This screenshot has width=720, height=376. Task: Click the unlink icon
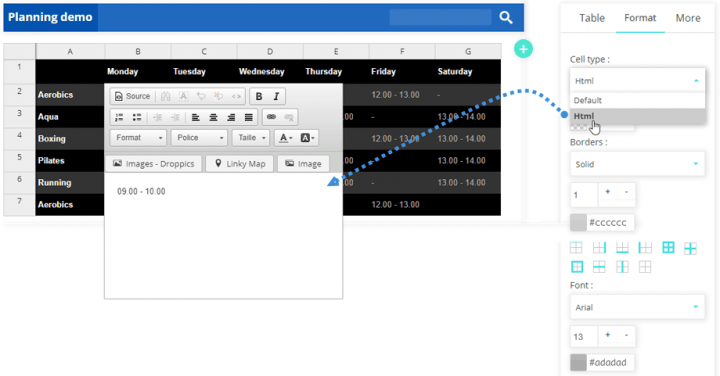[289, 117]
